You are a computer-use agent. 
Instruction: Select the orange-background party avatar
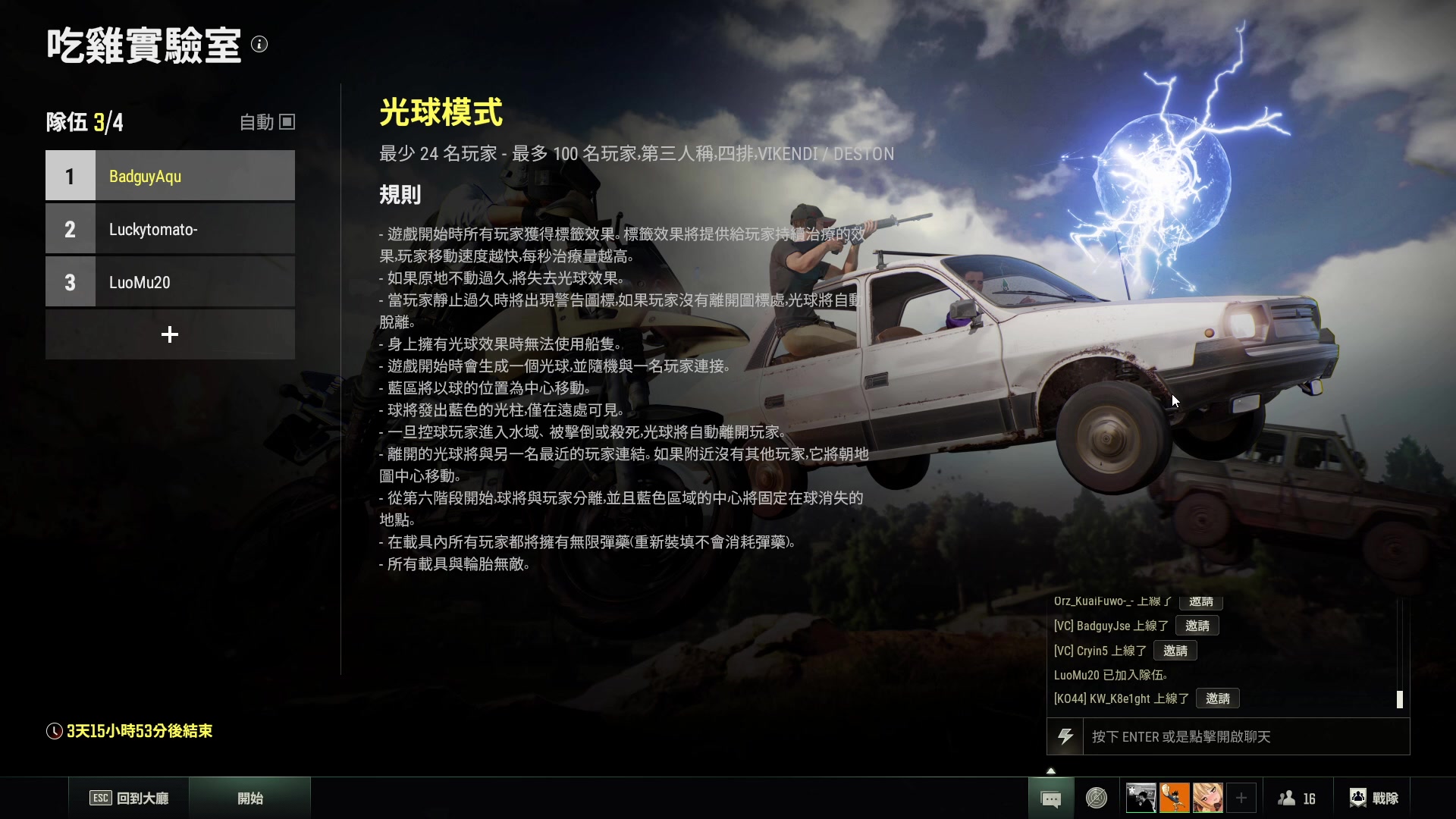(x=1174, y=798)
